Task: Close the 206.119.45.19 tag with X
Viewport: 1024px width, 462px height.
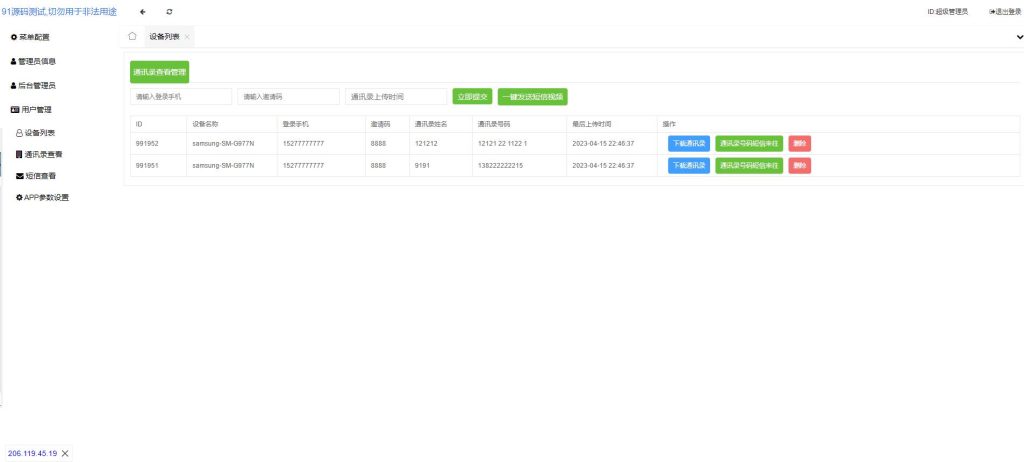Action: (x=65, y=453)
